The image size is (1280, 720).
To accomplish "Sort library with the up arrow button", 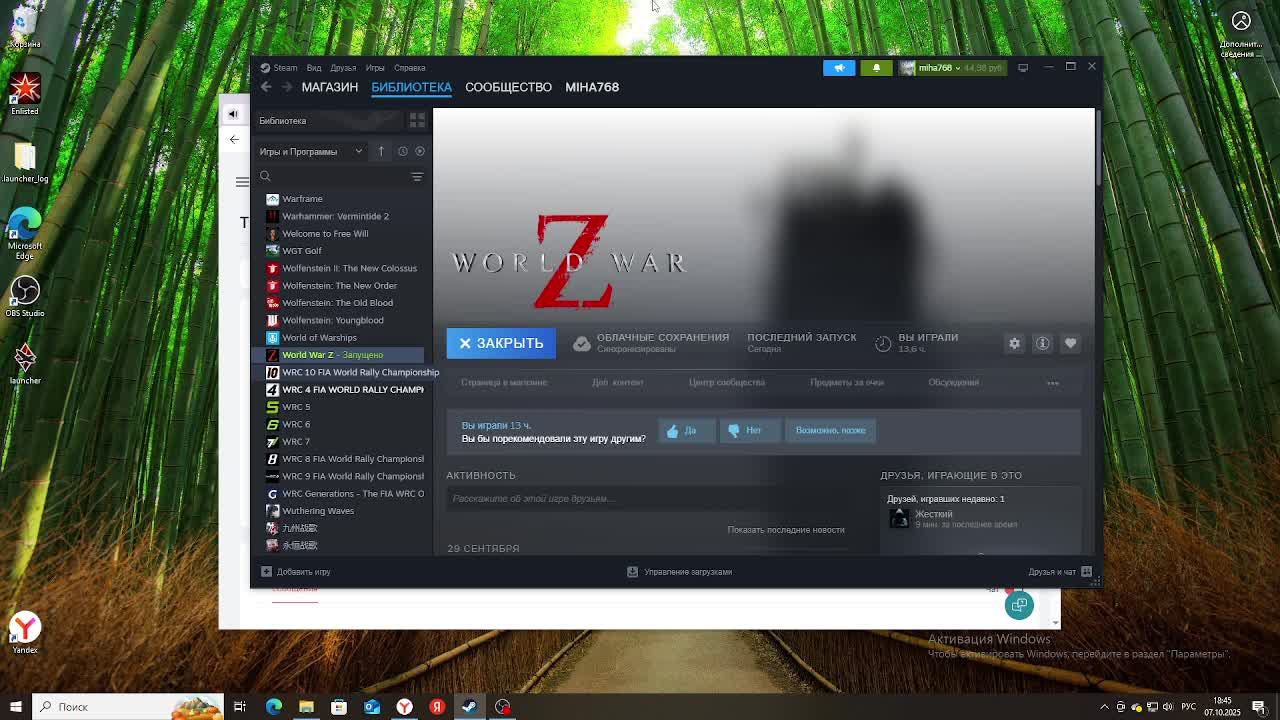I will coord(381,151).
